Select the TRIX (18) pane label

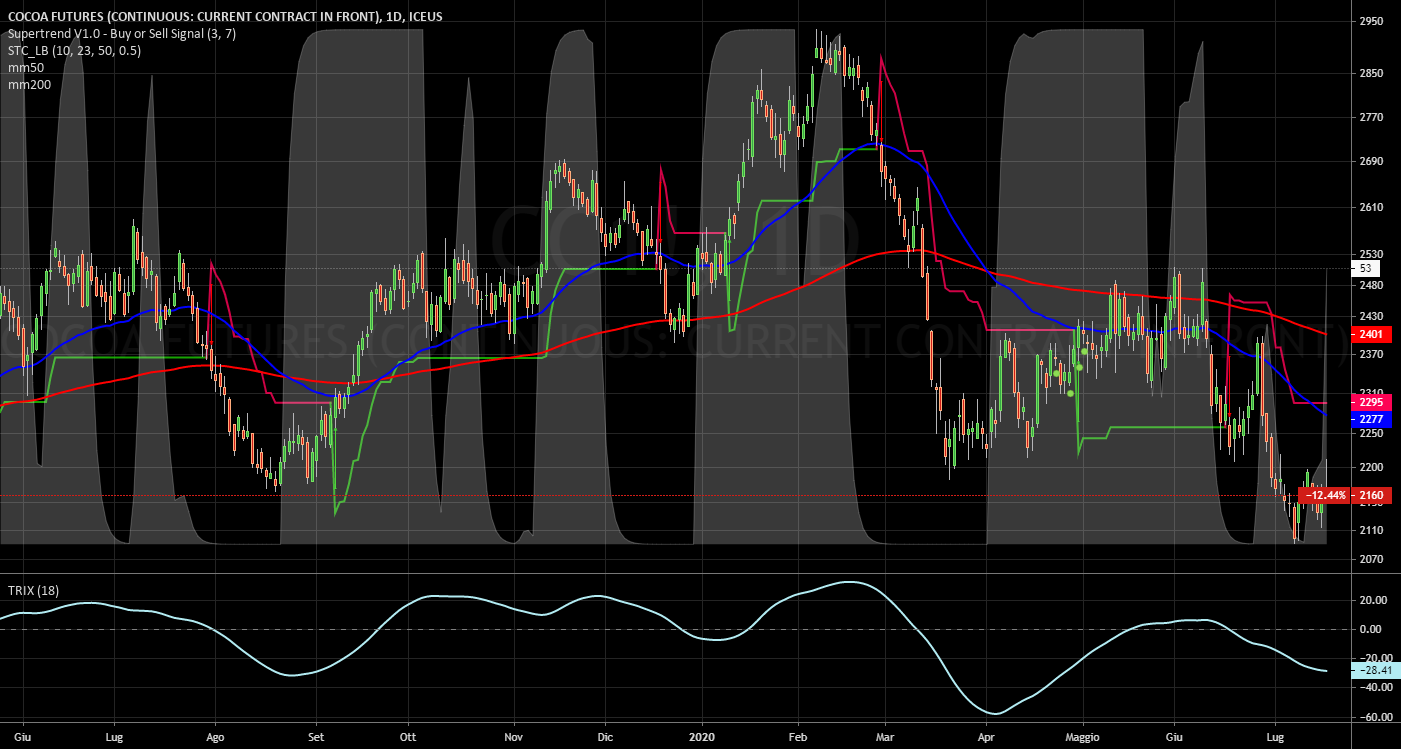(x=32, y=590)
